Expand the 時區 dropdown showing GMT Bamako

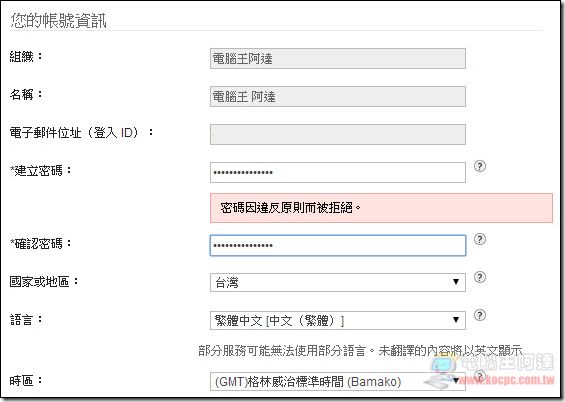338,381
